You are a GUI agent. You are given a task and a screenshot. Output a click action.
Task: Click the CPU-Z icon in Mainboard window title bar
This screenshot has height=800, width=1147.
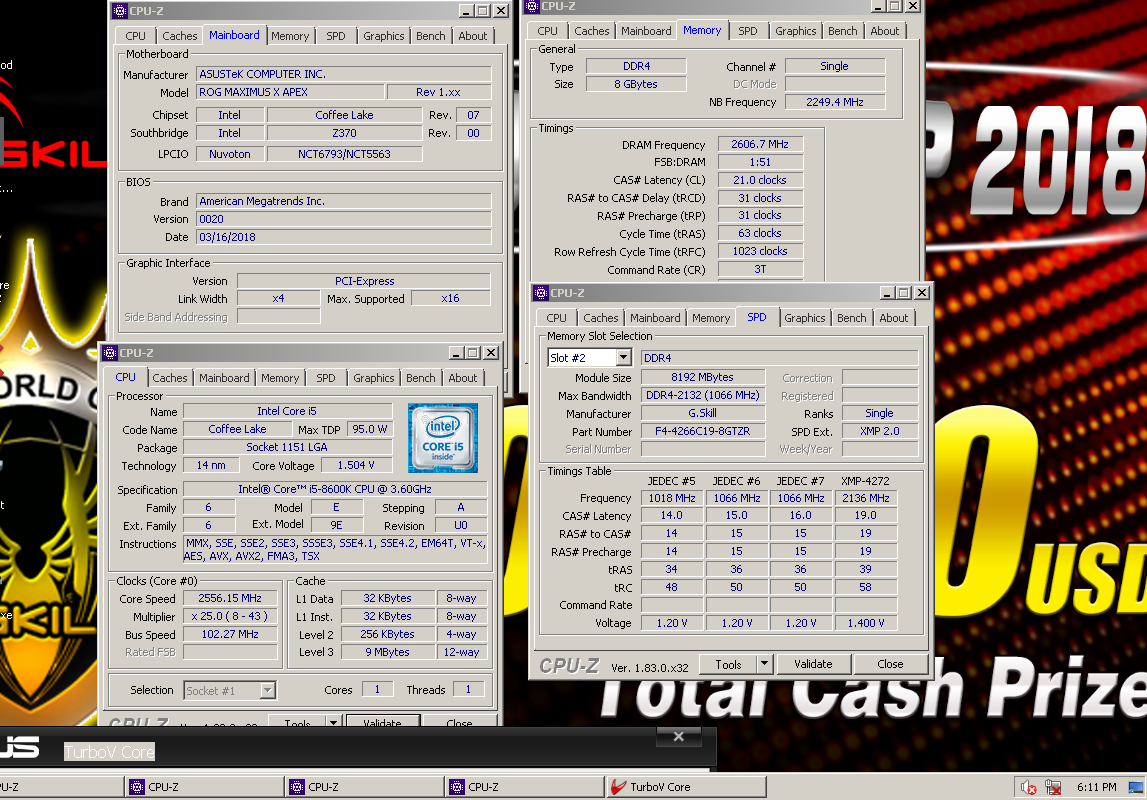pyautogui.click(x=119, y=11)
